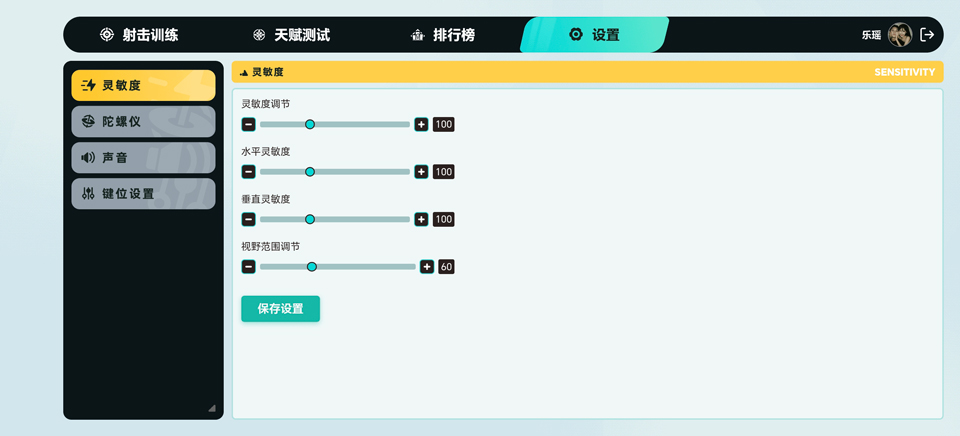Go to the 排行榜 leaderboard tab
The width and height of the screenshot is (960, 436).
tap(443, 35)
